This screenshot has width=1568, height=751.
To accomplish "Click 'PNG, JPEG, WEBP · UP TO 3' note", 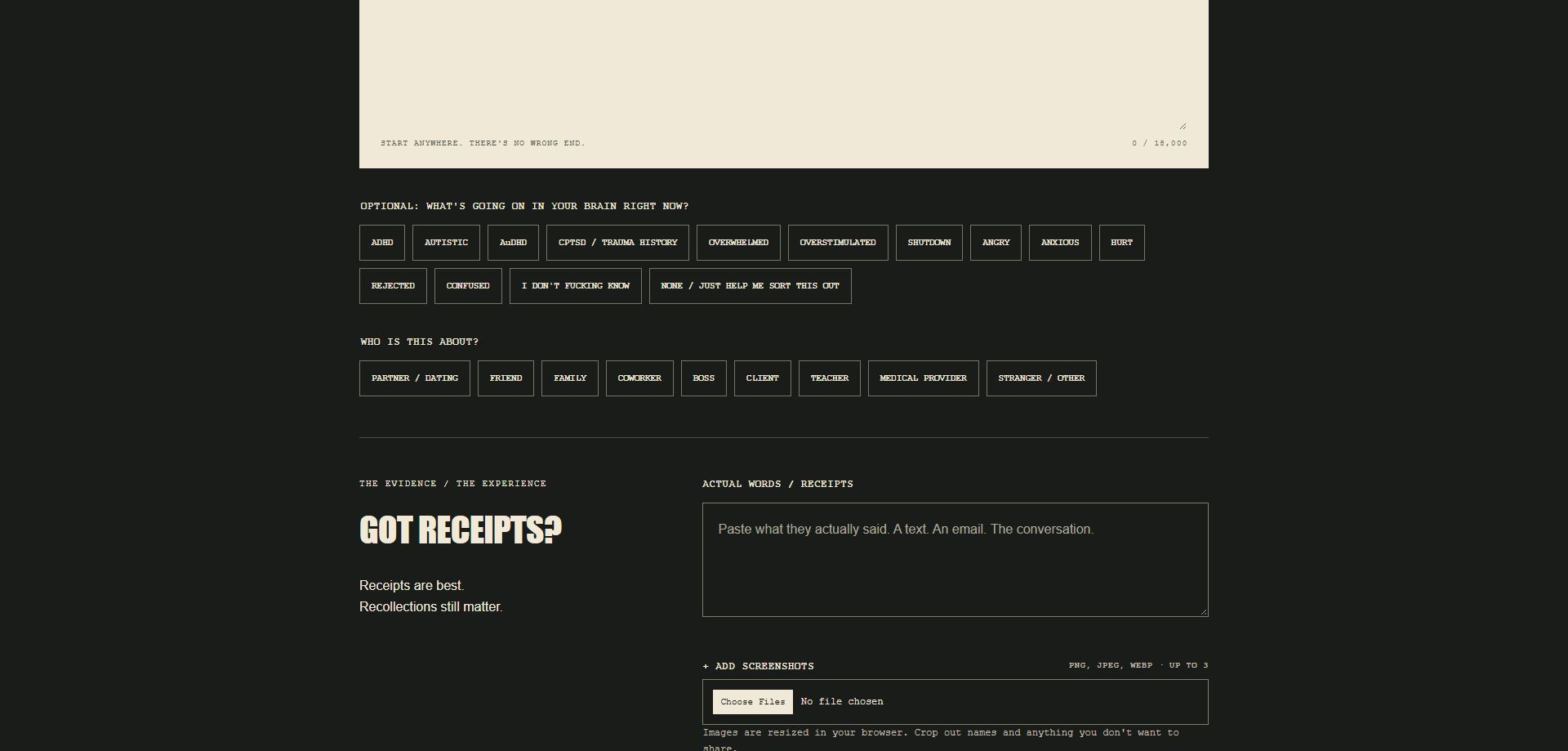I will (x=1138, y=665).
